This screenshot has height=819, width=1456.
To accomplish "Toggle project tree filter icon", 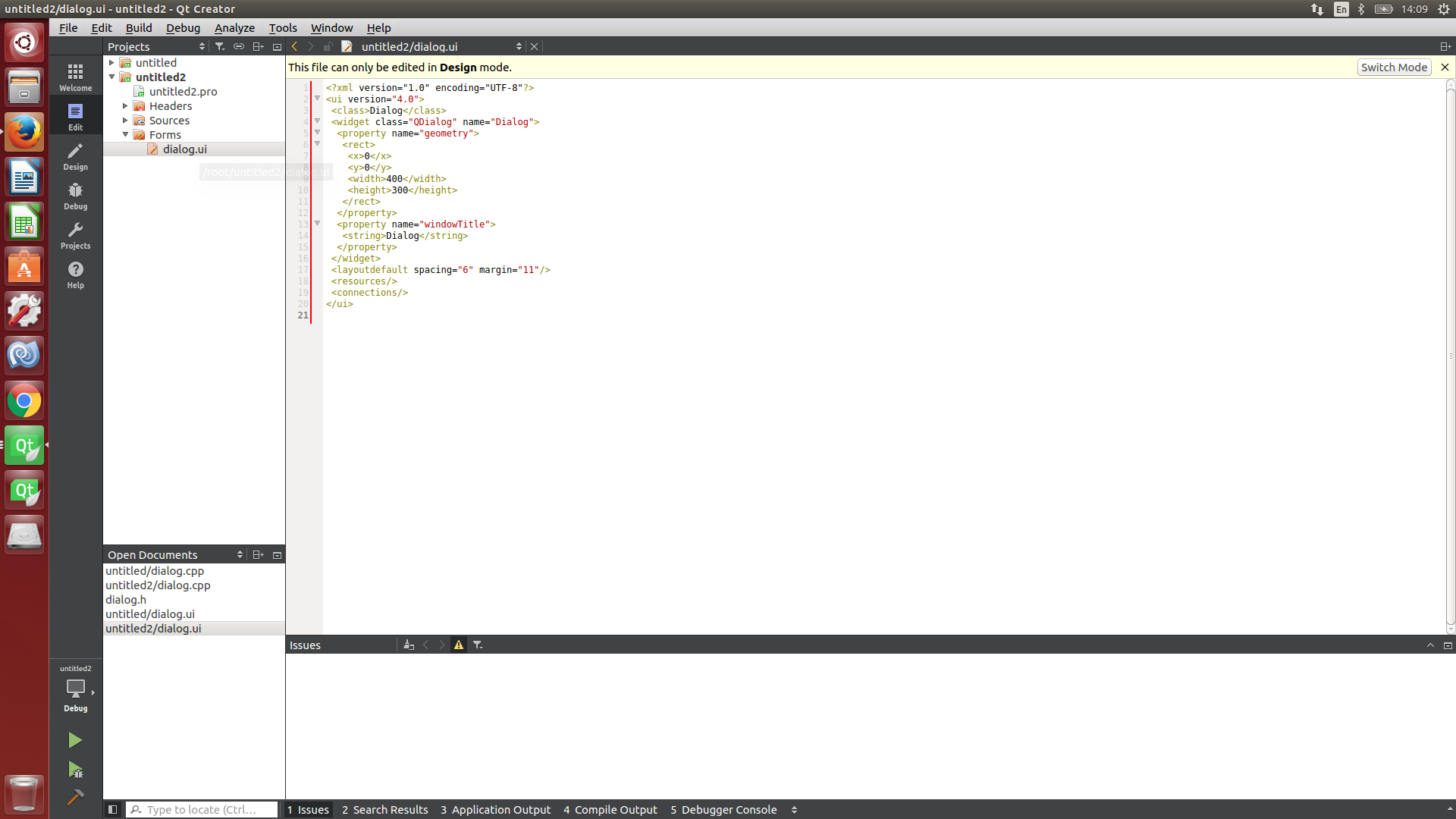I will [x=220, y=46].
